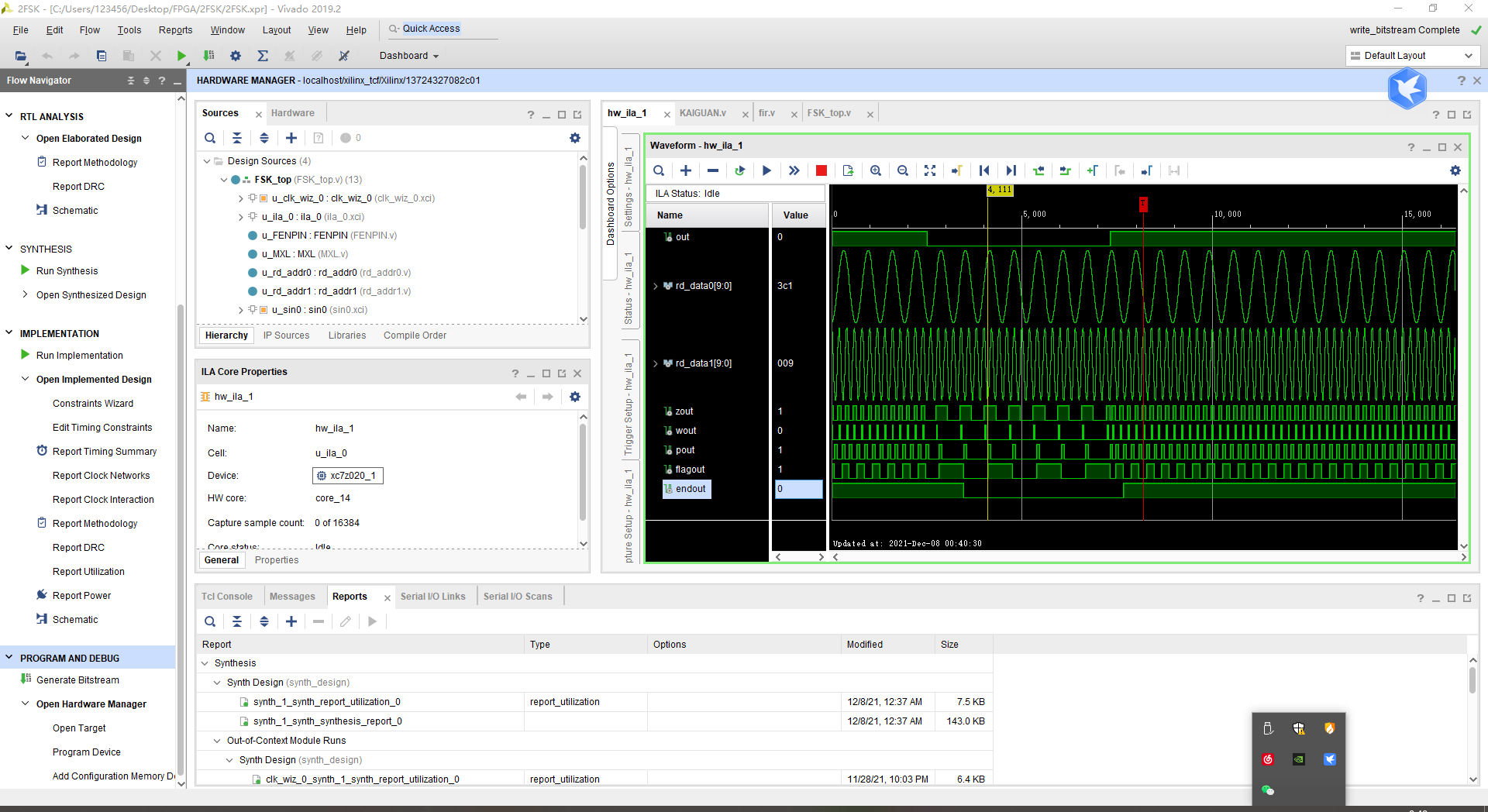Export ILA waveform data icon
The image size is (1488, 812).
[x=848, y=170]
